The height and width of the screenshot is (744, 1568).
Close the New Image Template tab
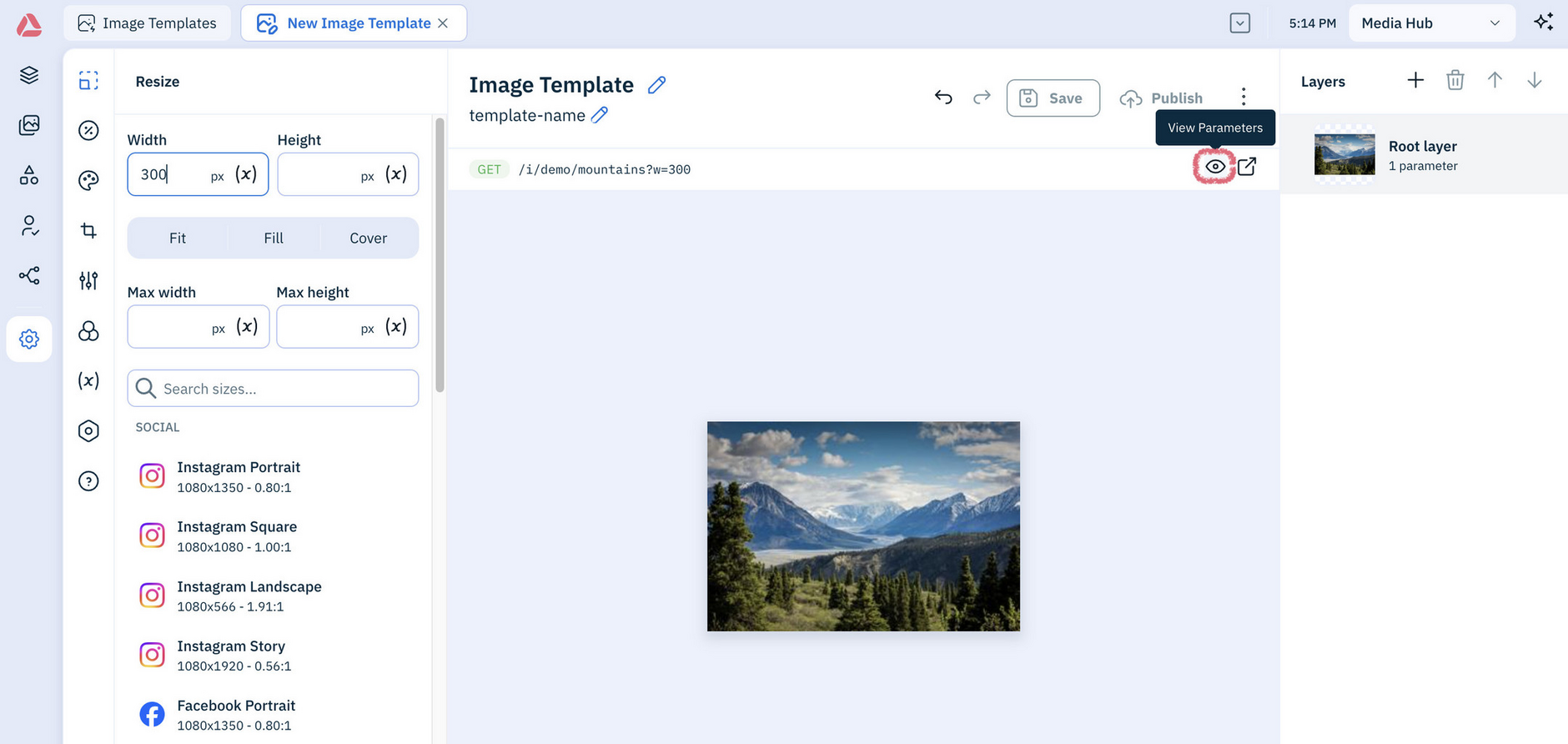[x=443, y=23]
